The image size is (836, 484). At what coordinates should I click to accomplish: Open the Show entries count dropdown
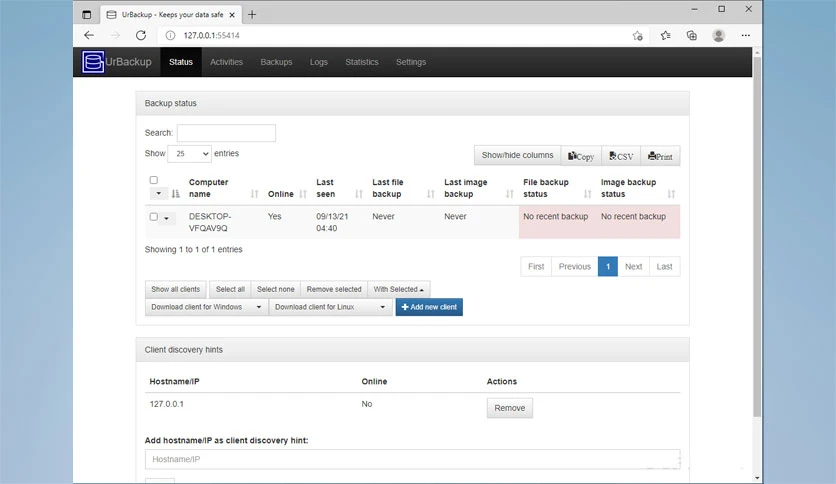(189, 154)
